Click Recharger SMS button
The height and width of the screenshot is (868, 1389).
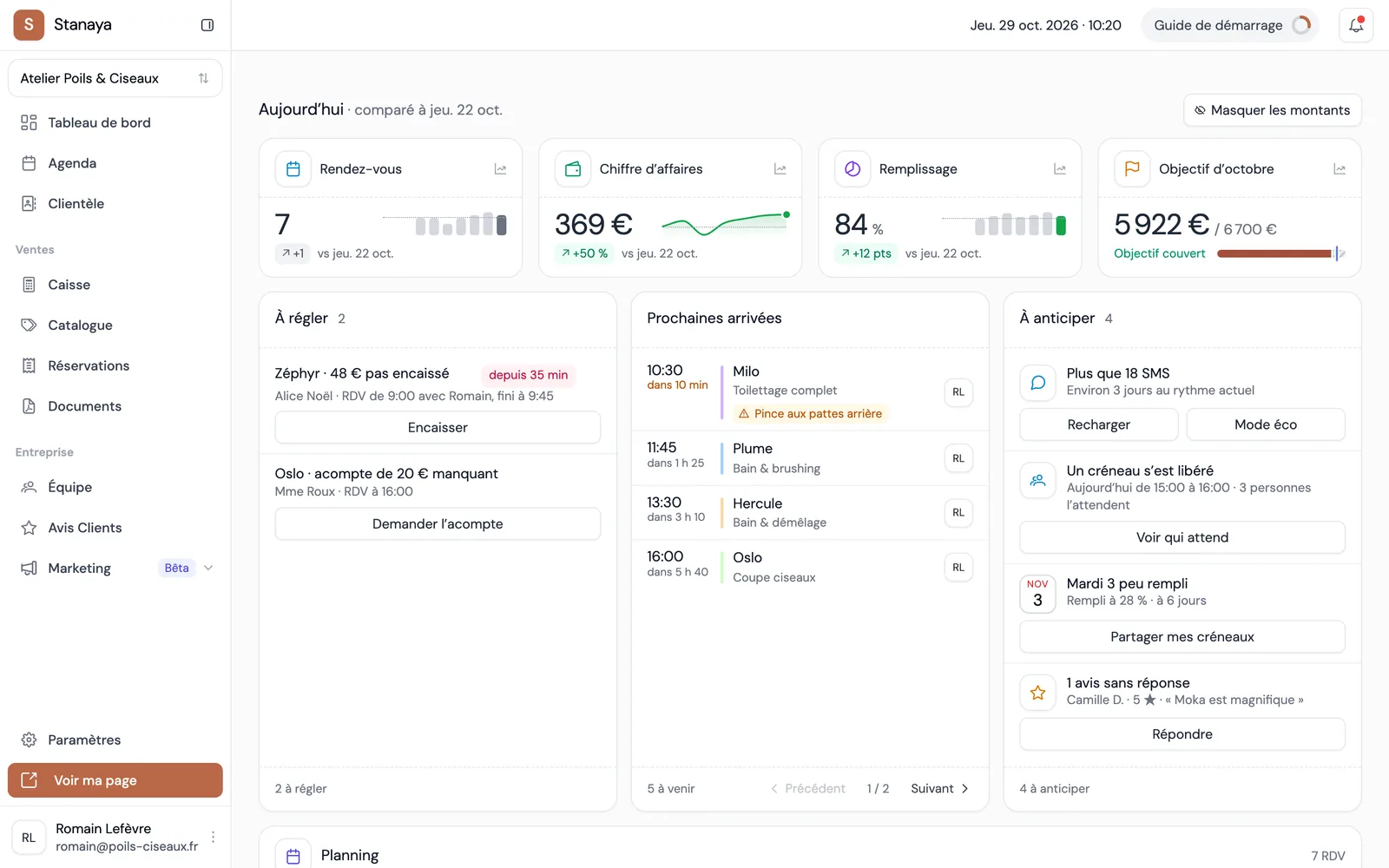1099,424
